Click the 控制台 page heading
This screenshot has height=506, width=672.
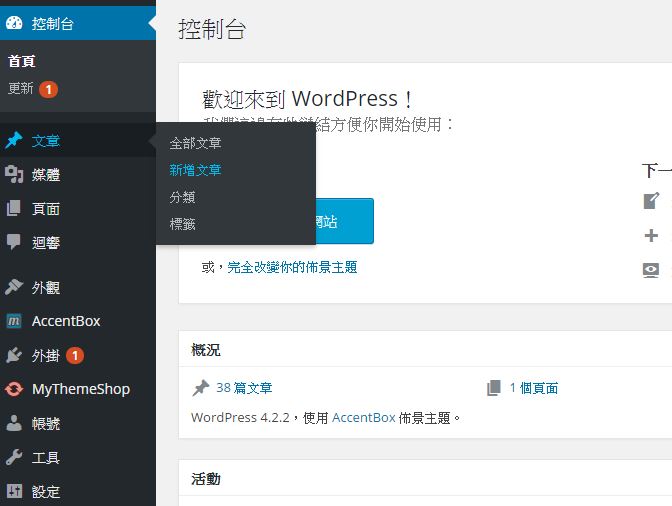coord(212,29)
